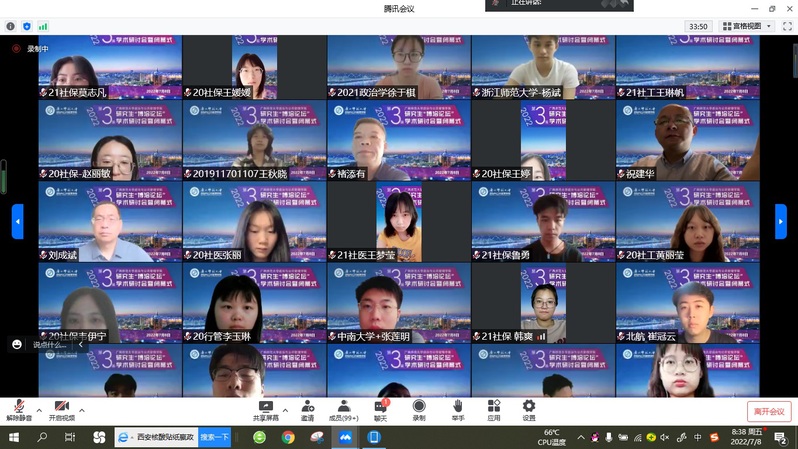Unmute microphone with 解除静音 button
Image resolution: width=798 pixels, height=449 pixels.
(18, 409)
